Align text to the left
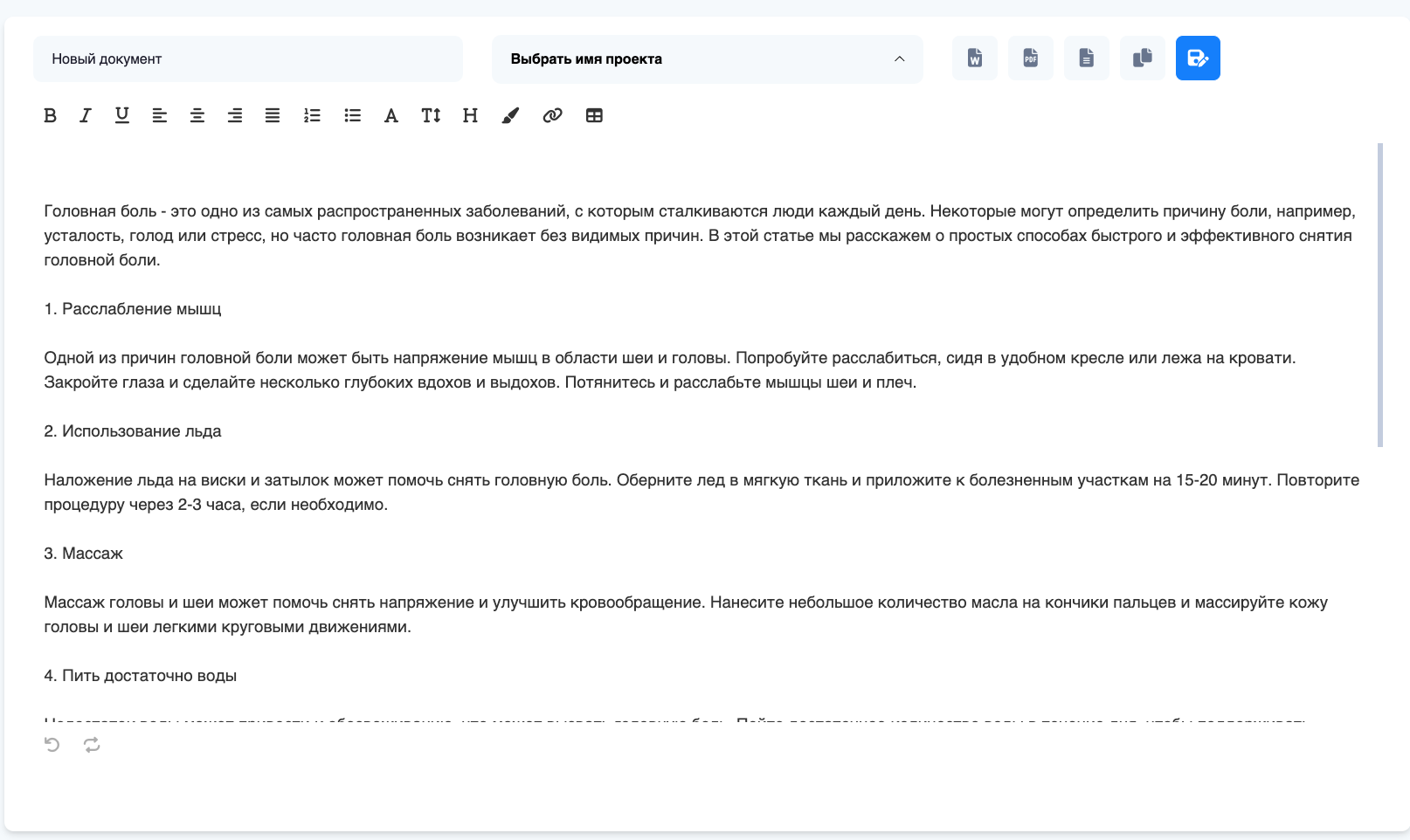 click(159, 115)
